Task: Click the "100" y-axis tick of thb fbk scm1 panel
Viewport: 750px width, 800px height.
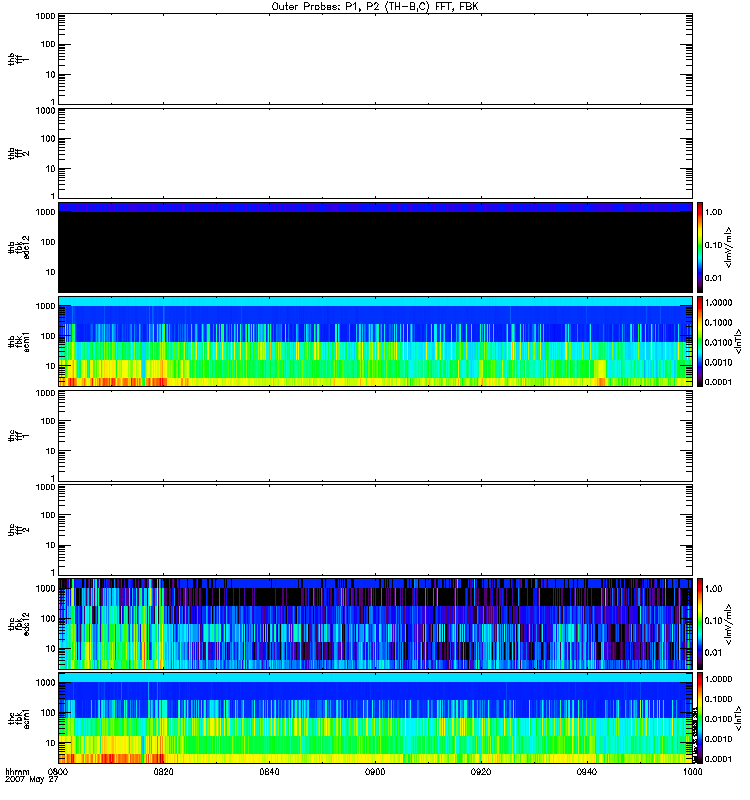Action: [x=48, y=336]
